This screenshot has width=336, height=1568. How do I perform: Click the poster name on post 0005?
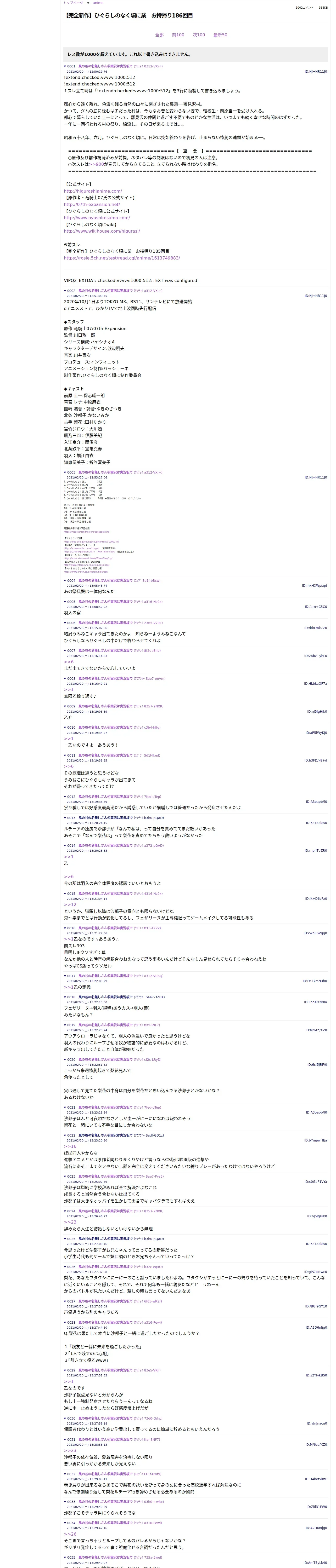click(105, 602)
